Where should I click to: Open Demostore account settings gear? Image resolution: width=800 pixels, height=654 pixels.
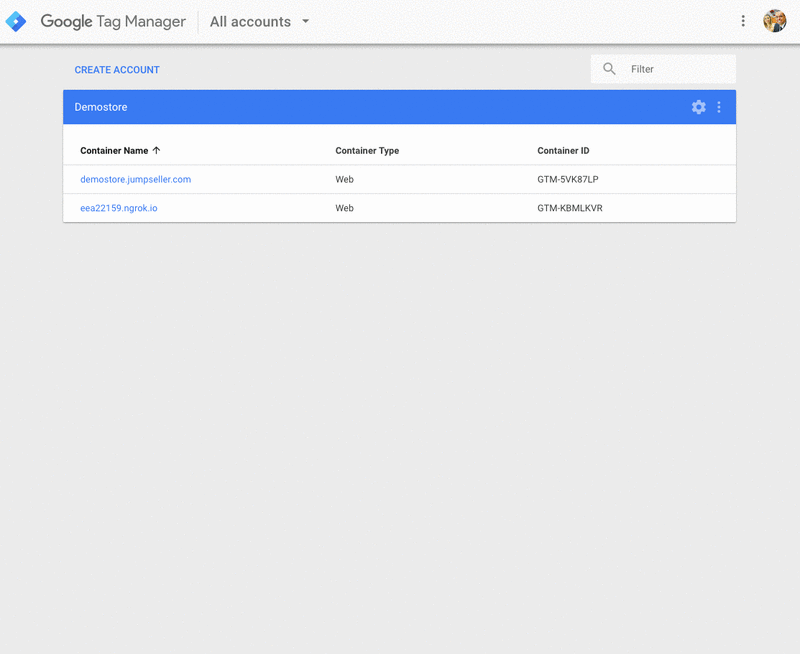click(698, 107)
